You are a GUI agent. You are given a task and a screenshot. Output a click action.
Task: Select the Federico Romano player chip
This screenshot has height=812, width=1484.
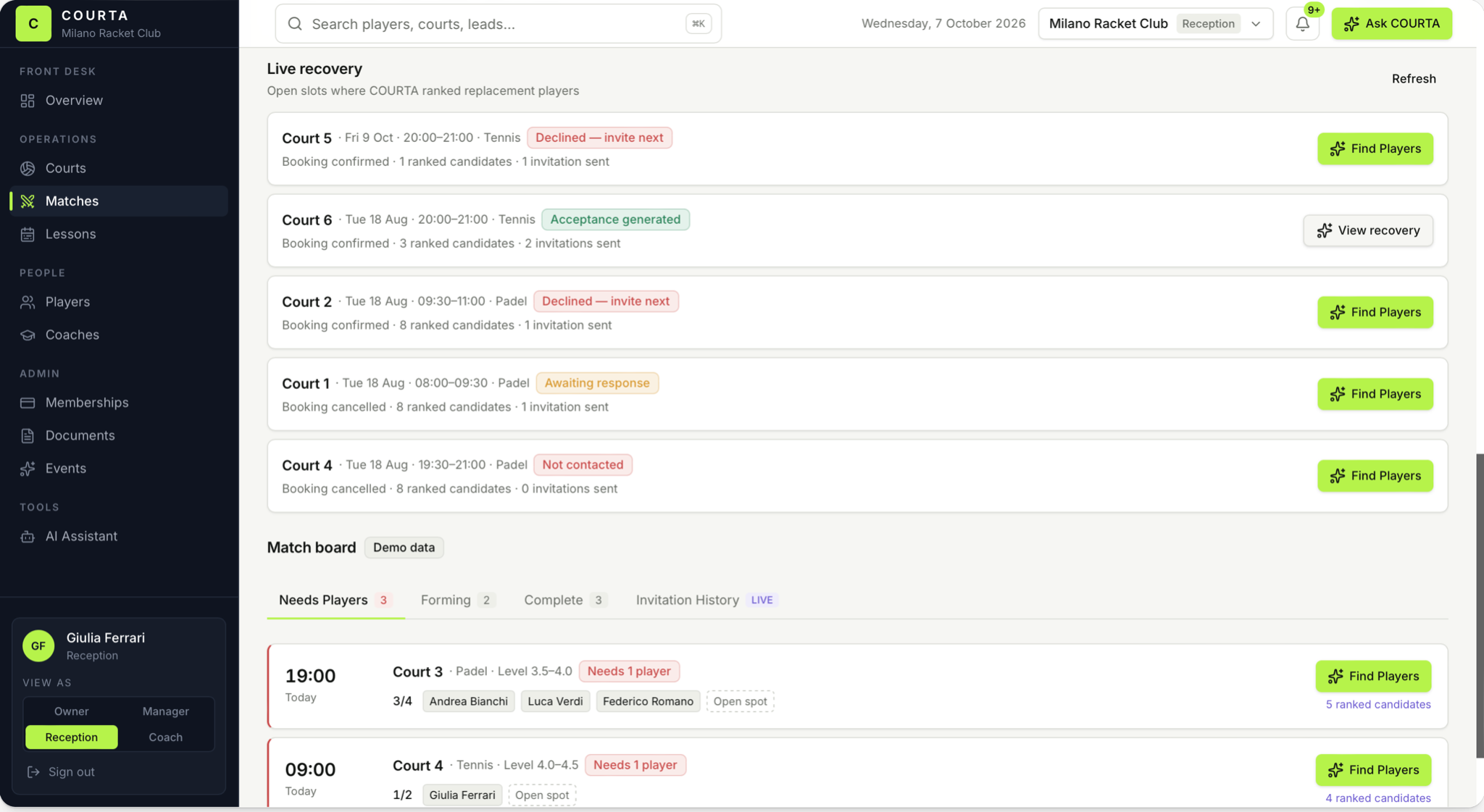tap(648, 701)
